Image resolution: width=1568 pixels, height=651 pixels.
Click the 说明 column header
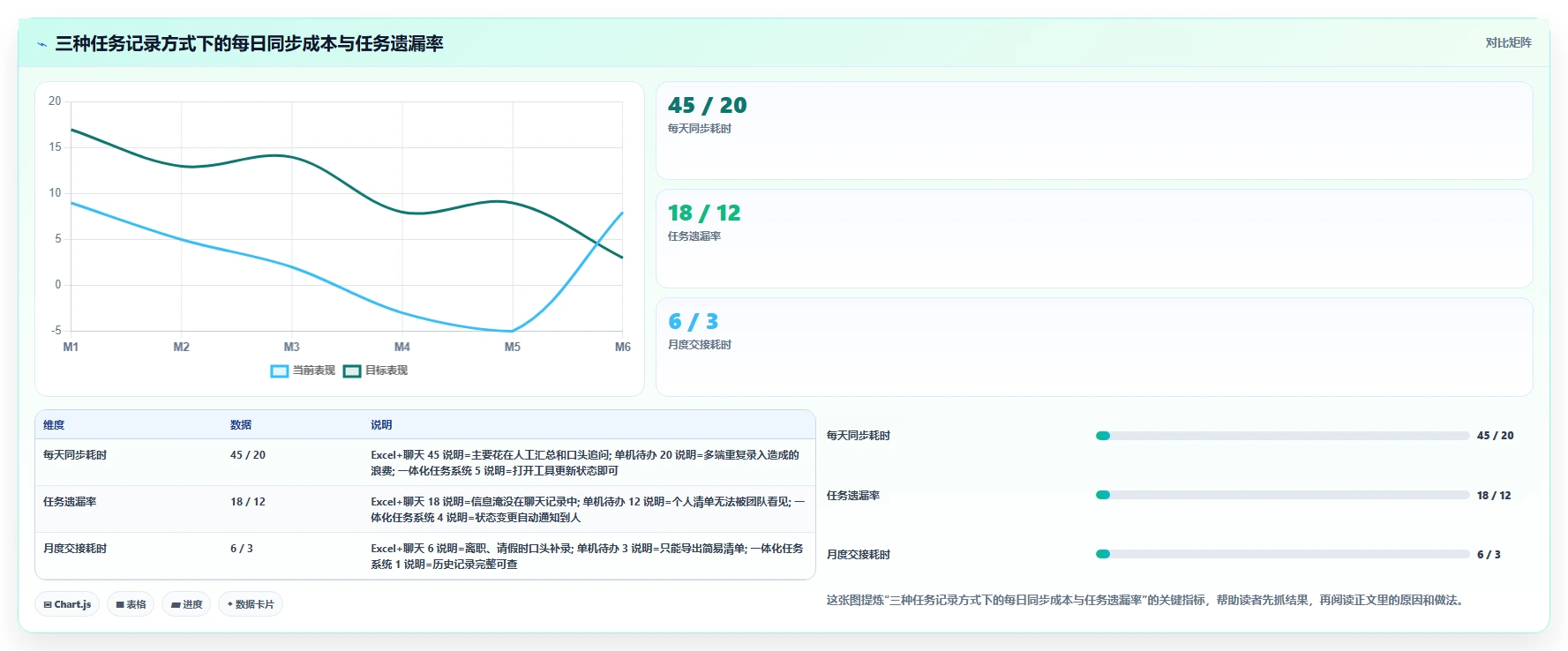click(381, 425)
